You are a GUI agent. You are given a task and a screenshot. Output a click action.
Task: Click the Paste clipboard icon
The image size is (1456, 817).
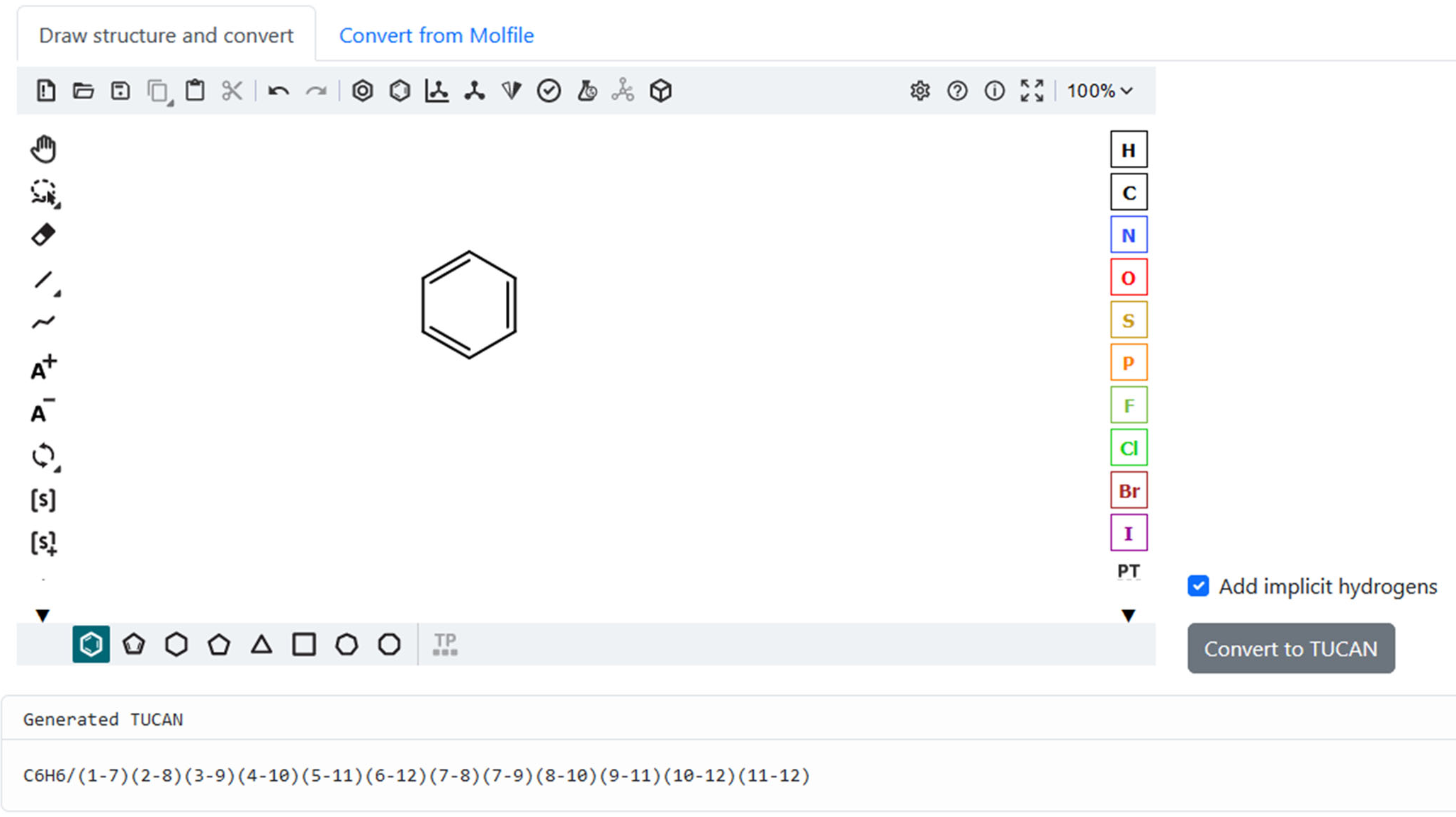click(195, 91)
